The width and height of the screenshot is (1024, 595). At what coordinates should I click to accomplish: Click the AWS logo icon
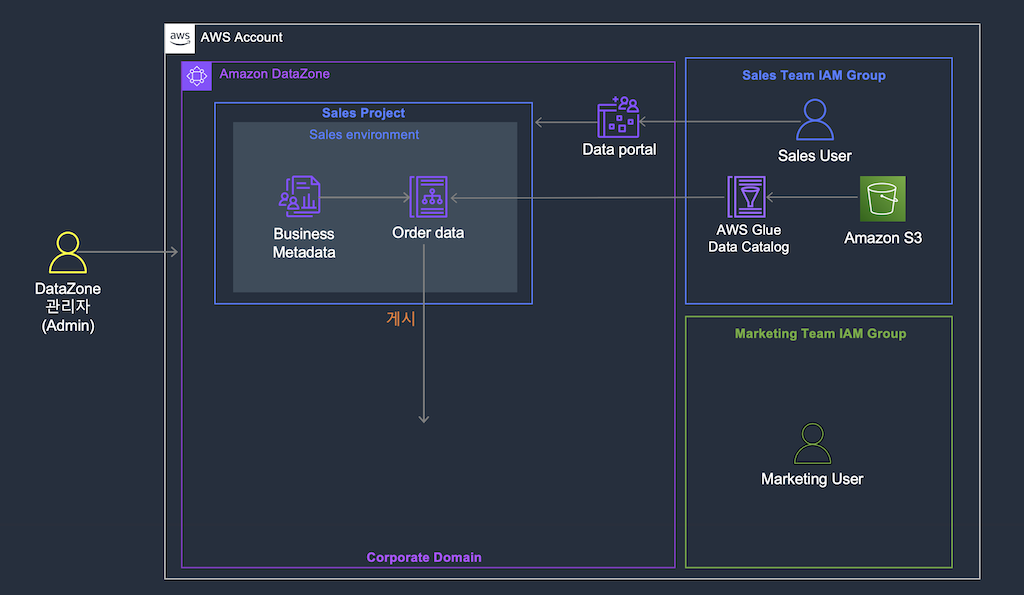[180, 38]
